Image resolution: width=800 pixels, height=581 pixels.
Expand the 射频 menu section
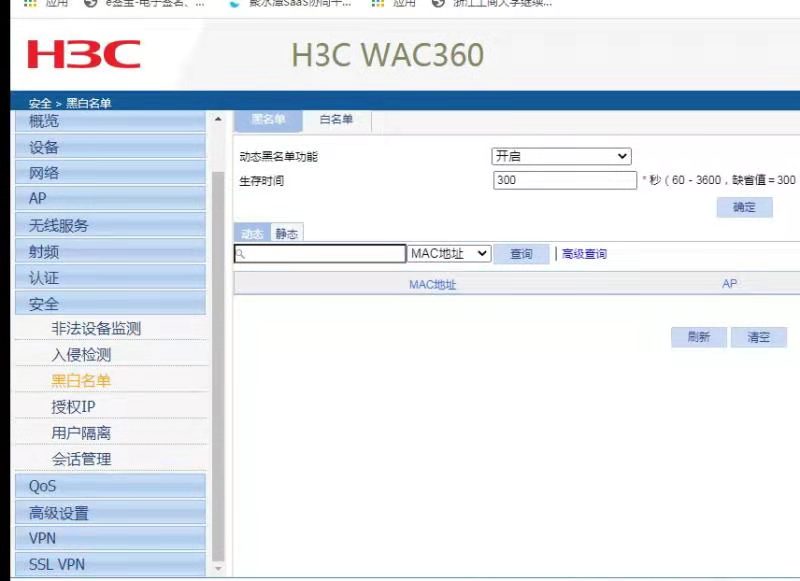tap(110, 251)
